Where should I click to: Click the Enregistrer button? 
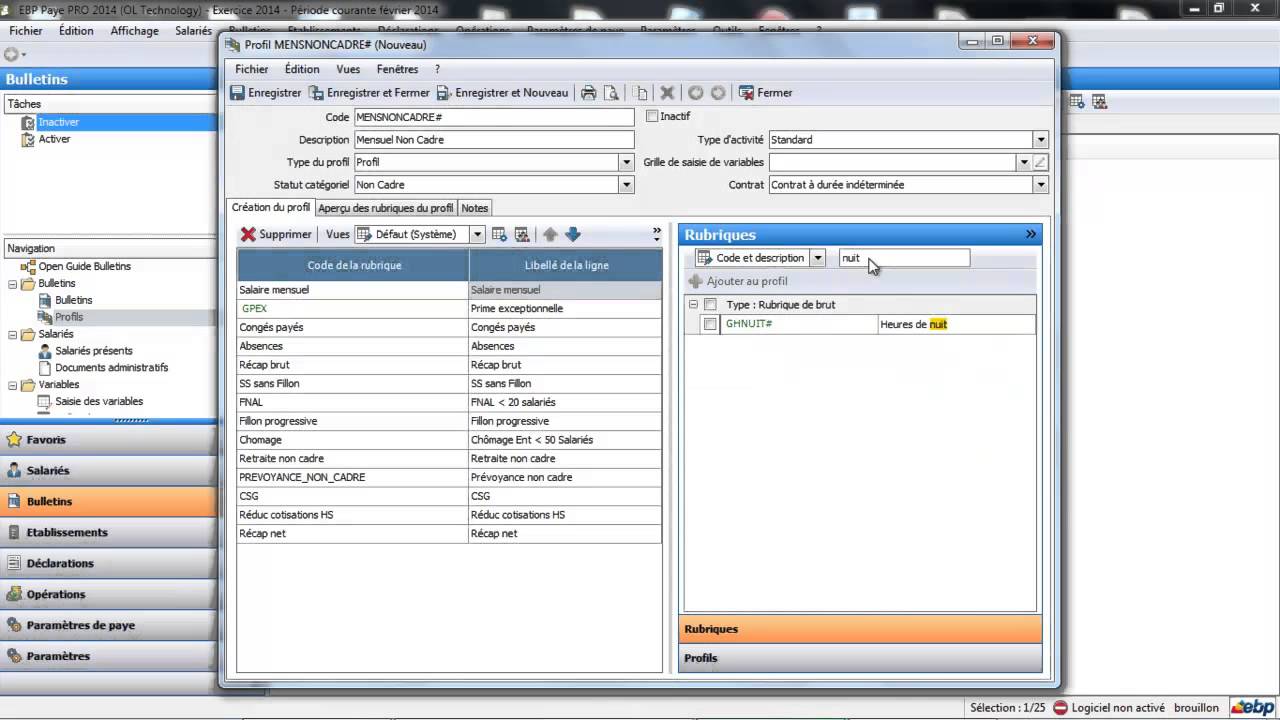click(x=266, y=93)
